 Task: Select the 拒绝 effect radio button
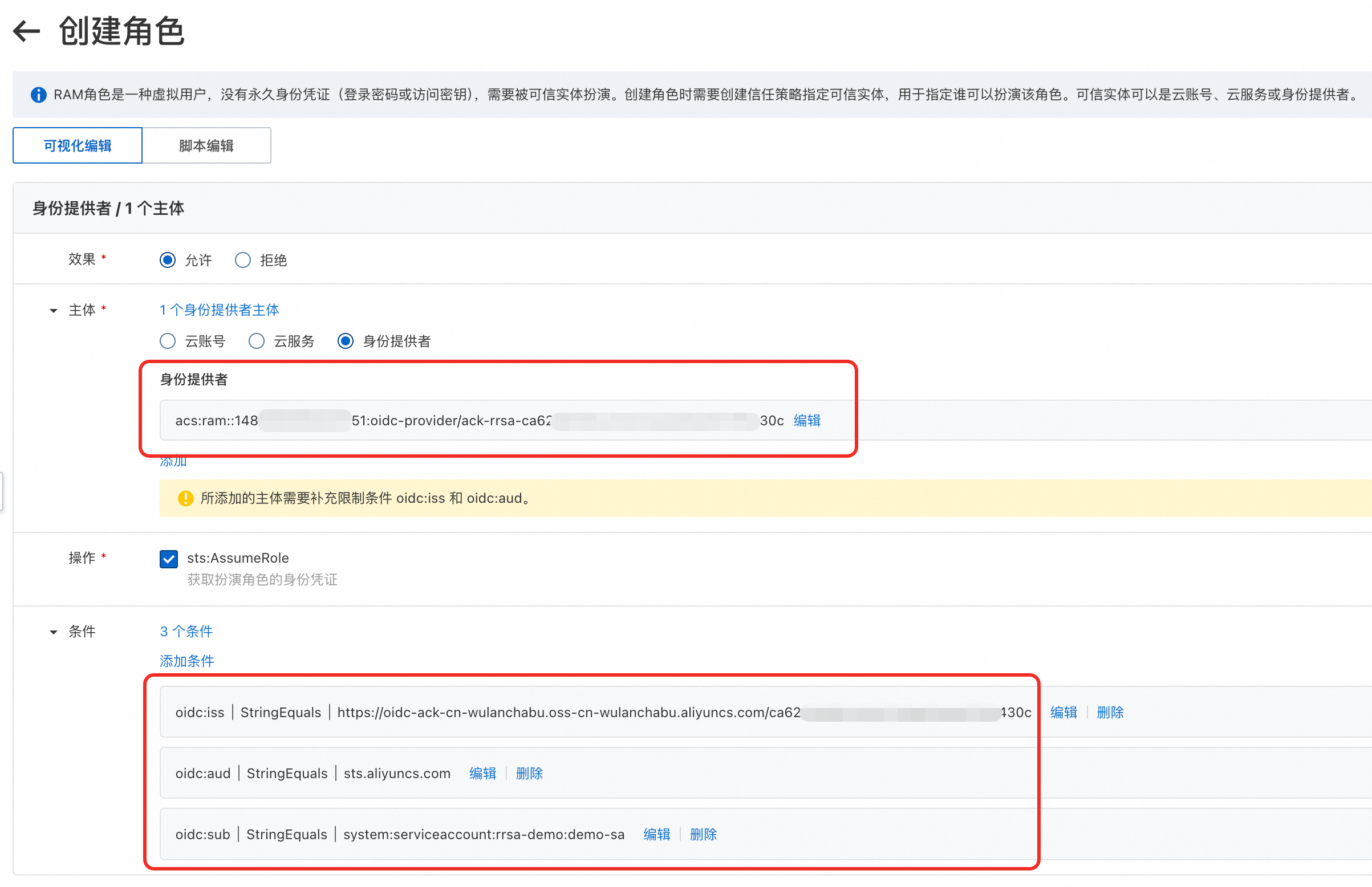[243, 261]
